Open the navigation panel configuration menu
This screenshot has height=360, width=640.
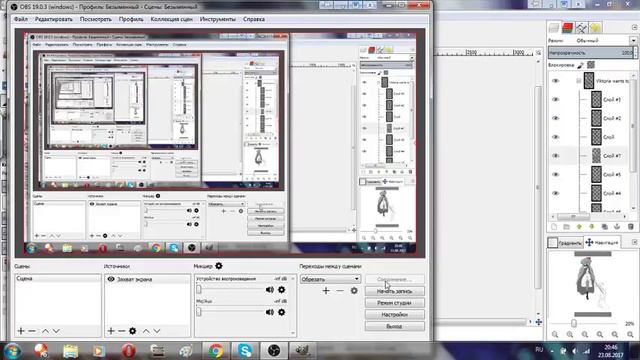pos(634,242)
